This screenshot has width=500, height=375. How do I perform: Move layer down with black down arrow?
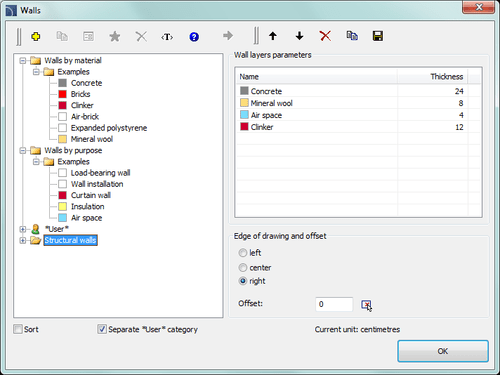[x=299, y=36]
